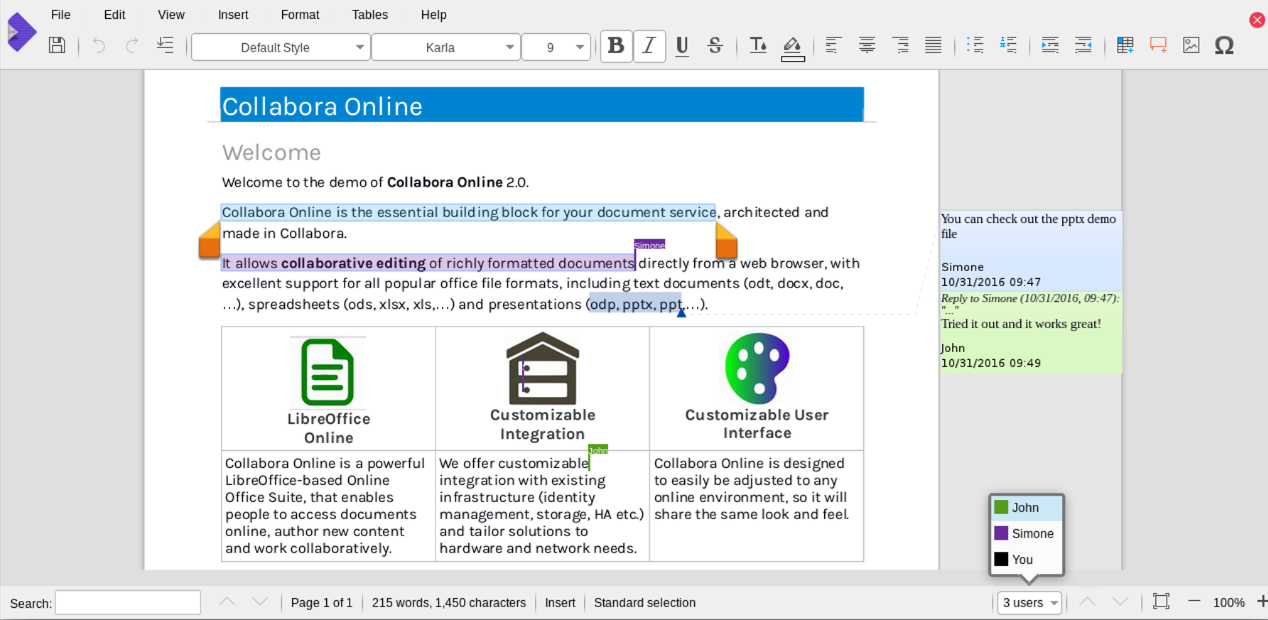Increase paragraph indent
This screenshot has width=1268, height=620.
pos(1050,45)
